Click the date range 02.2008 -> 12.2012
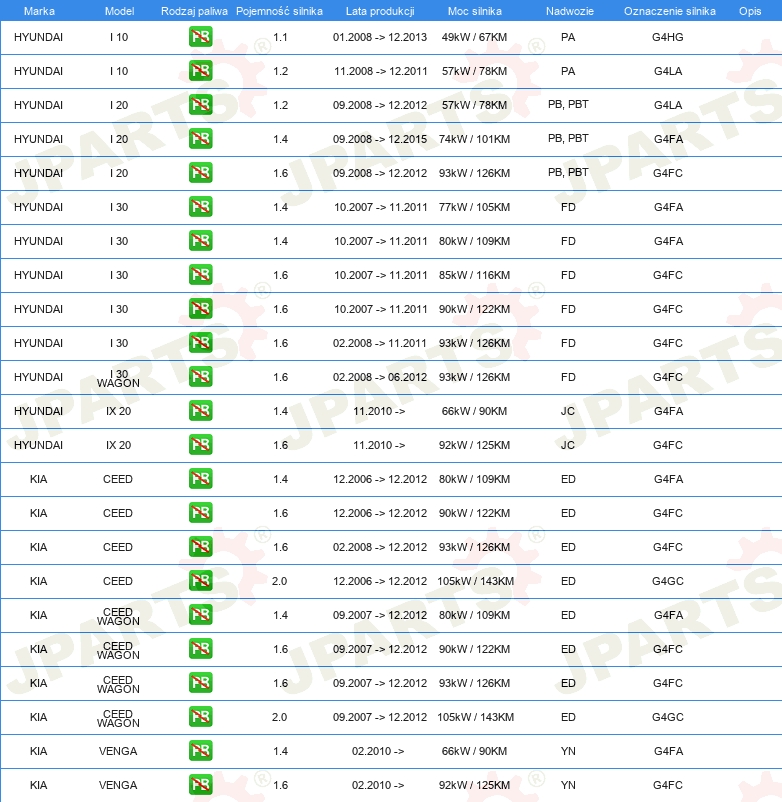This screenshot has height=802, width=782. tap(379, 547)
